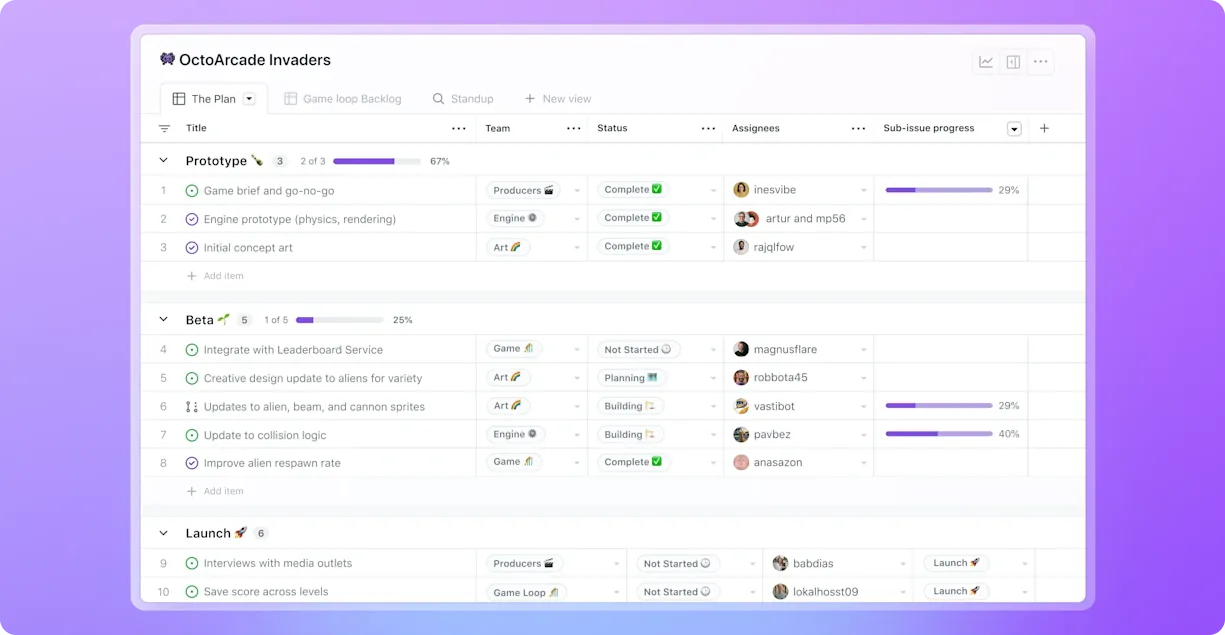
Task: Open Team dropdown for Update to collision logic
Action: click(577, 435)
